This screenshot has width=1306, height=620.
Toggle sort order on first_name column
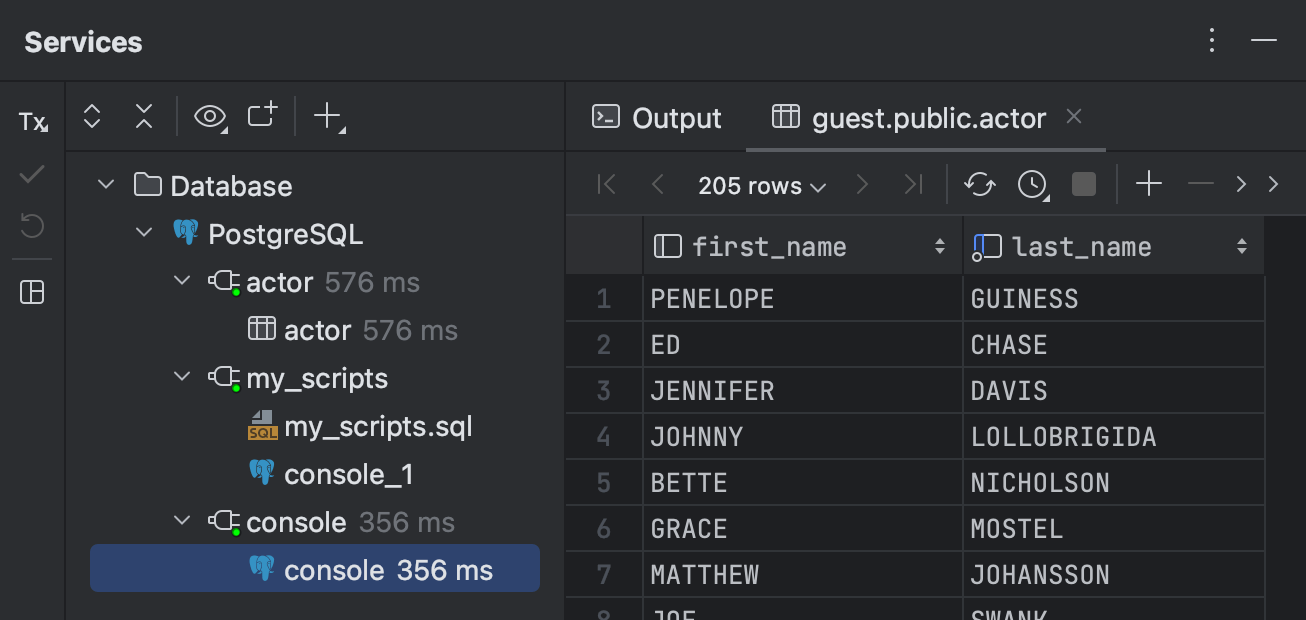(939, 245)
